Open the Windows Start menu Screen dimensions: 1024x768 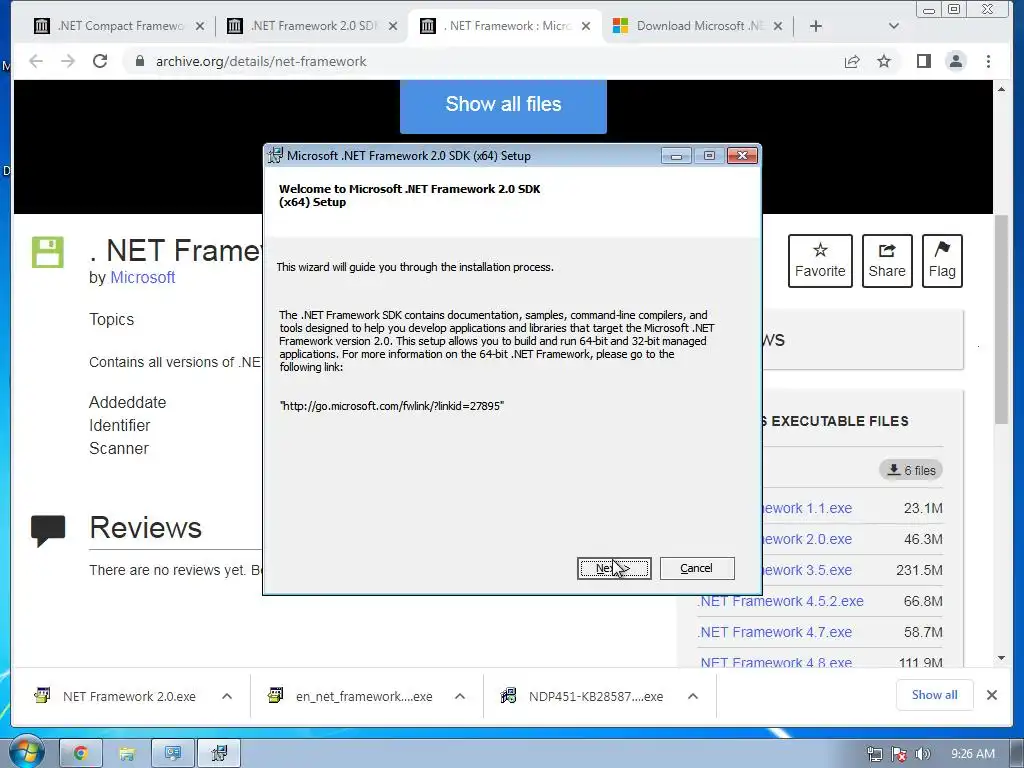coord(25,752)
